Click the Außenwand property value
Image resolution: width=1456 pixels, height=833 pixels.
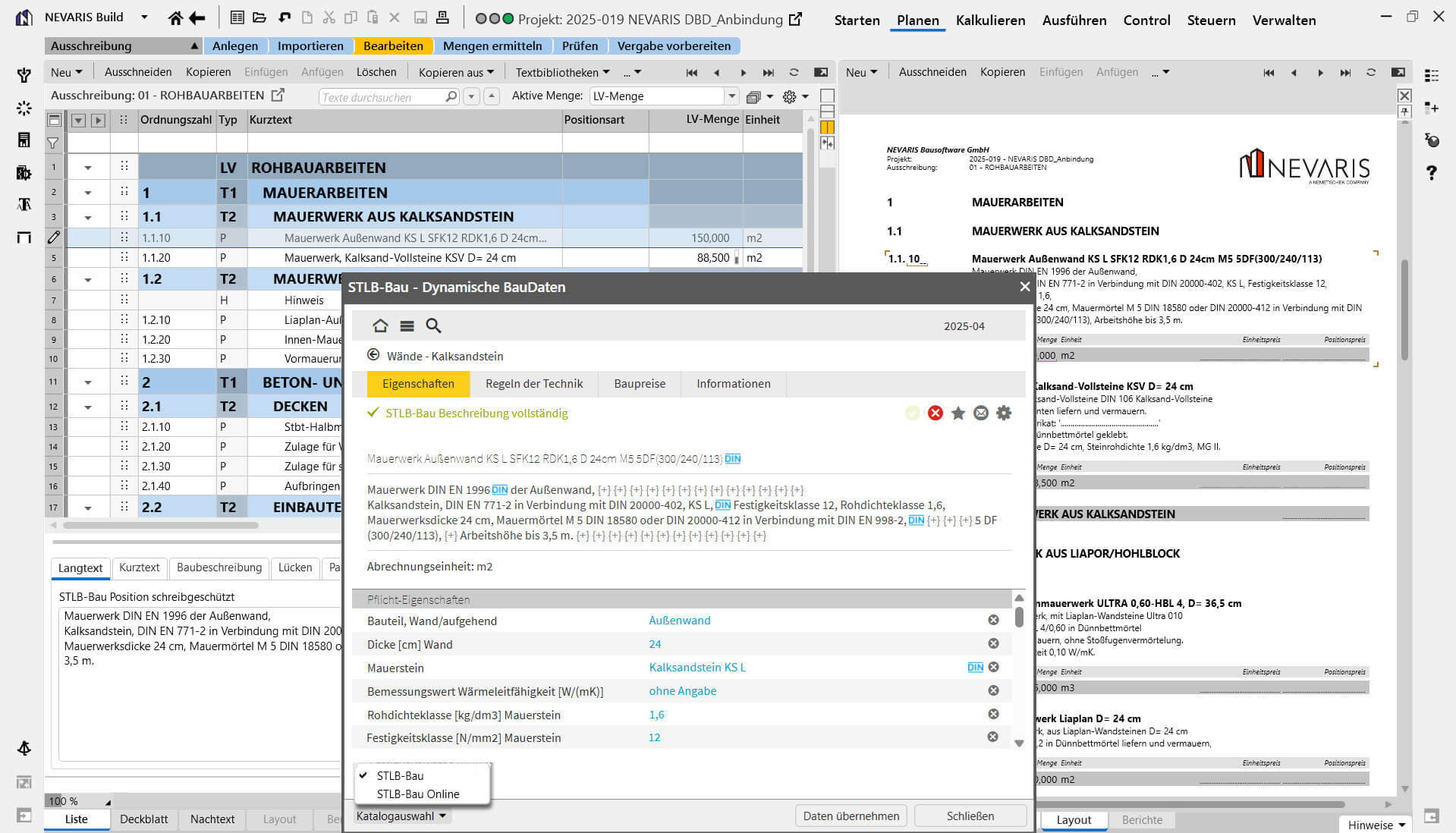[x=679, y=620]
